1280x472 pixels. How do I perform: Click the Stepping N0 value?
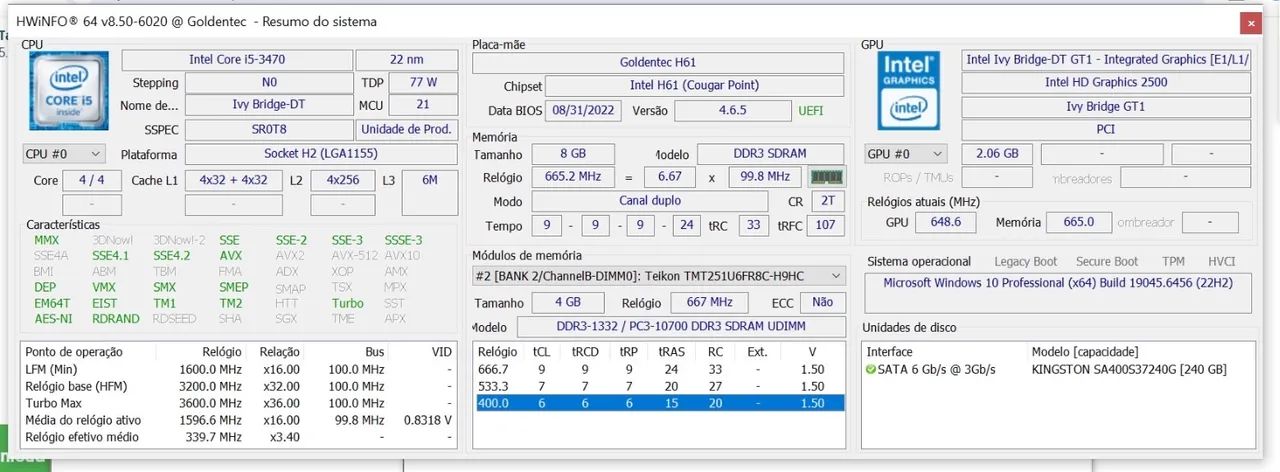(x=269, y=83)
